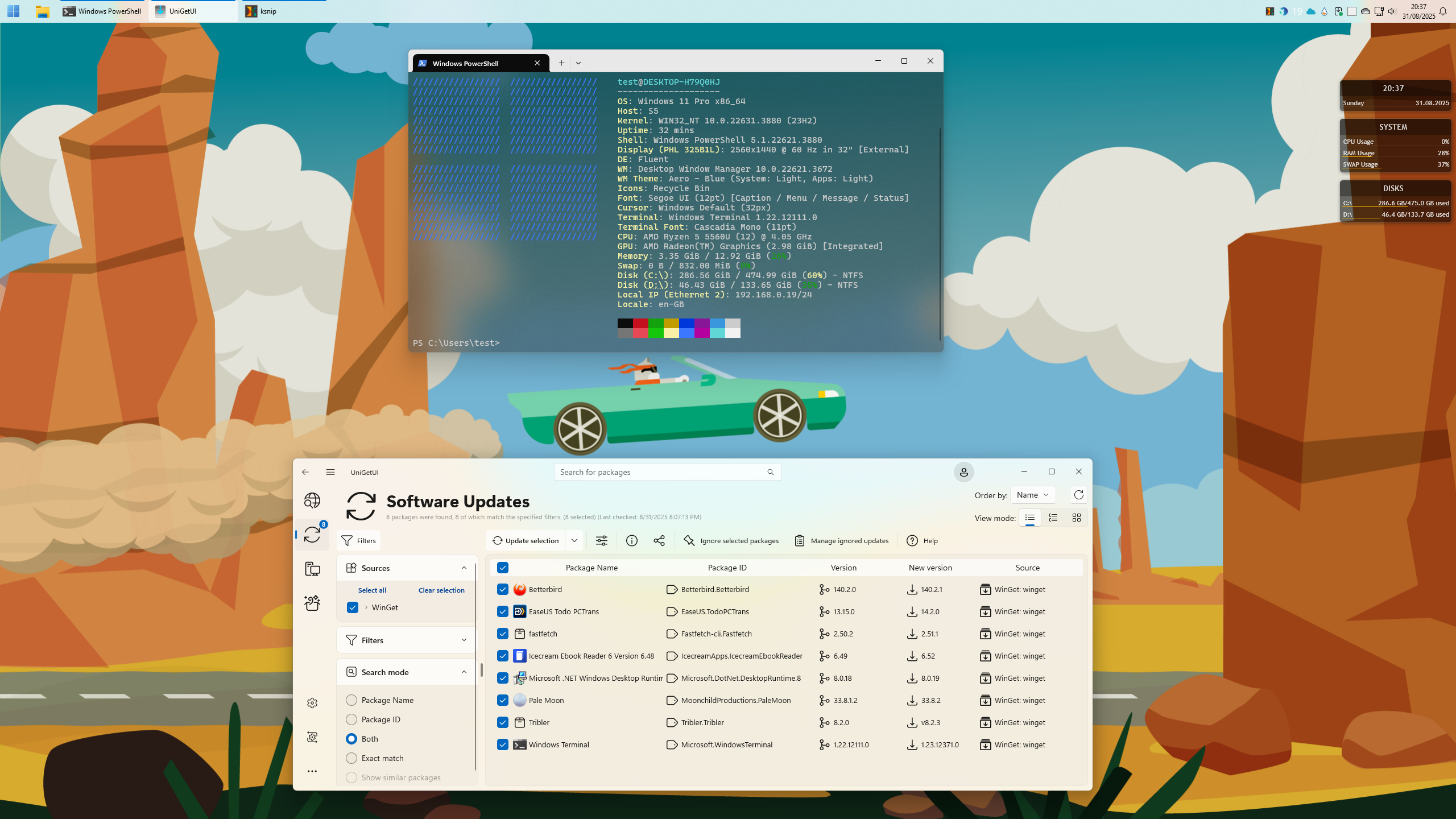This screenshot has width=1456, height=819.
Task: Open package managers settings icon in sidebar
Action: pos(312,737)
